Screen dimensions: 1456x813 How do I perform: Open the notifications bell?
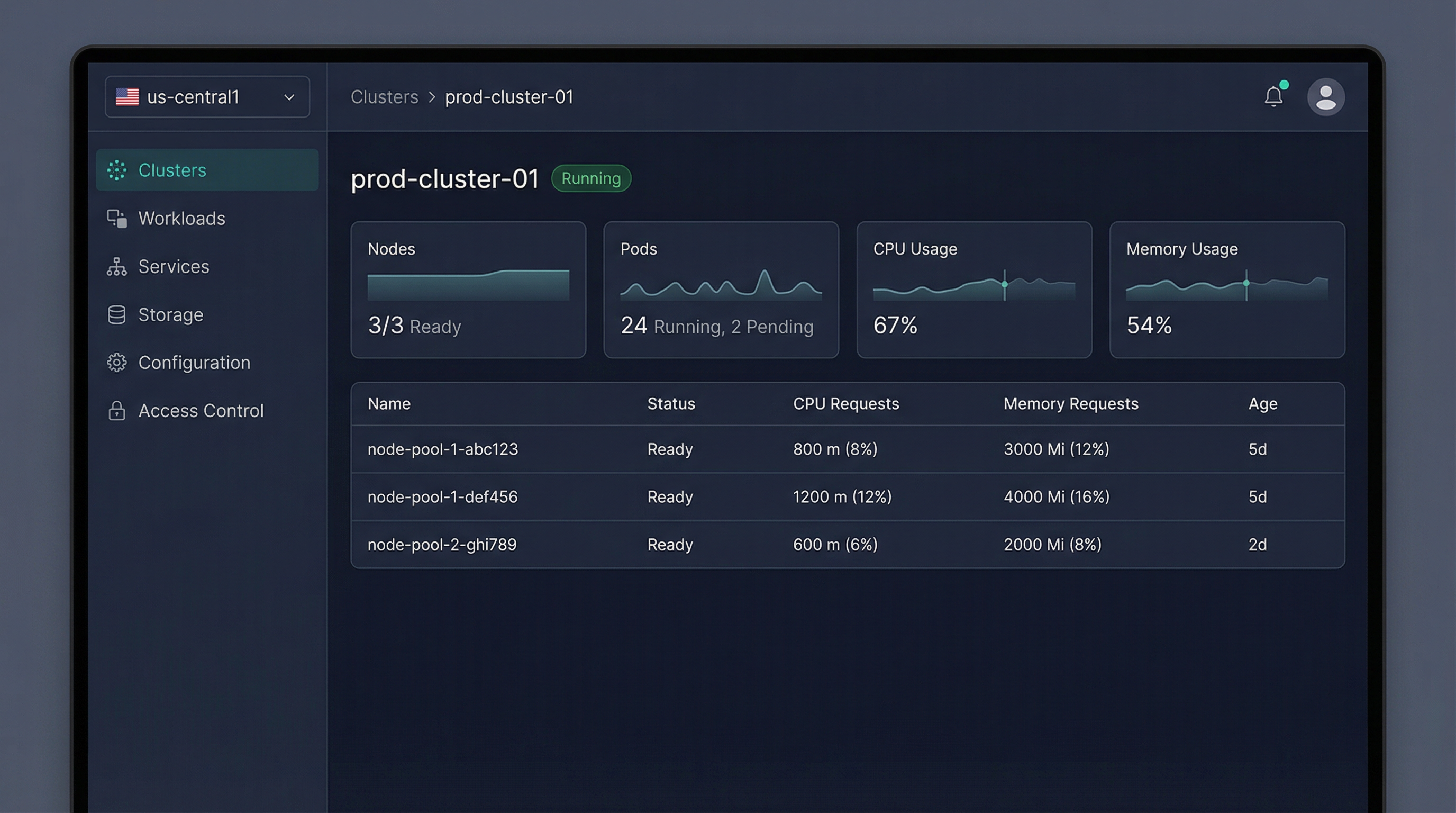point(1273,97)
